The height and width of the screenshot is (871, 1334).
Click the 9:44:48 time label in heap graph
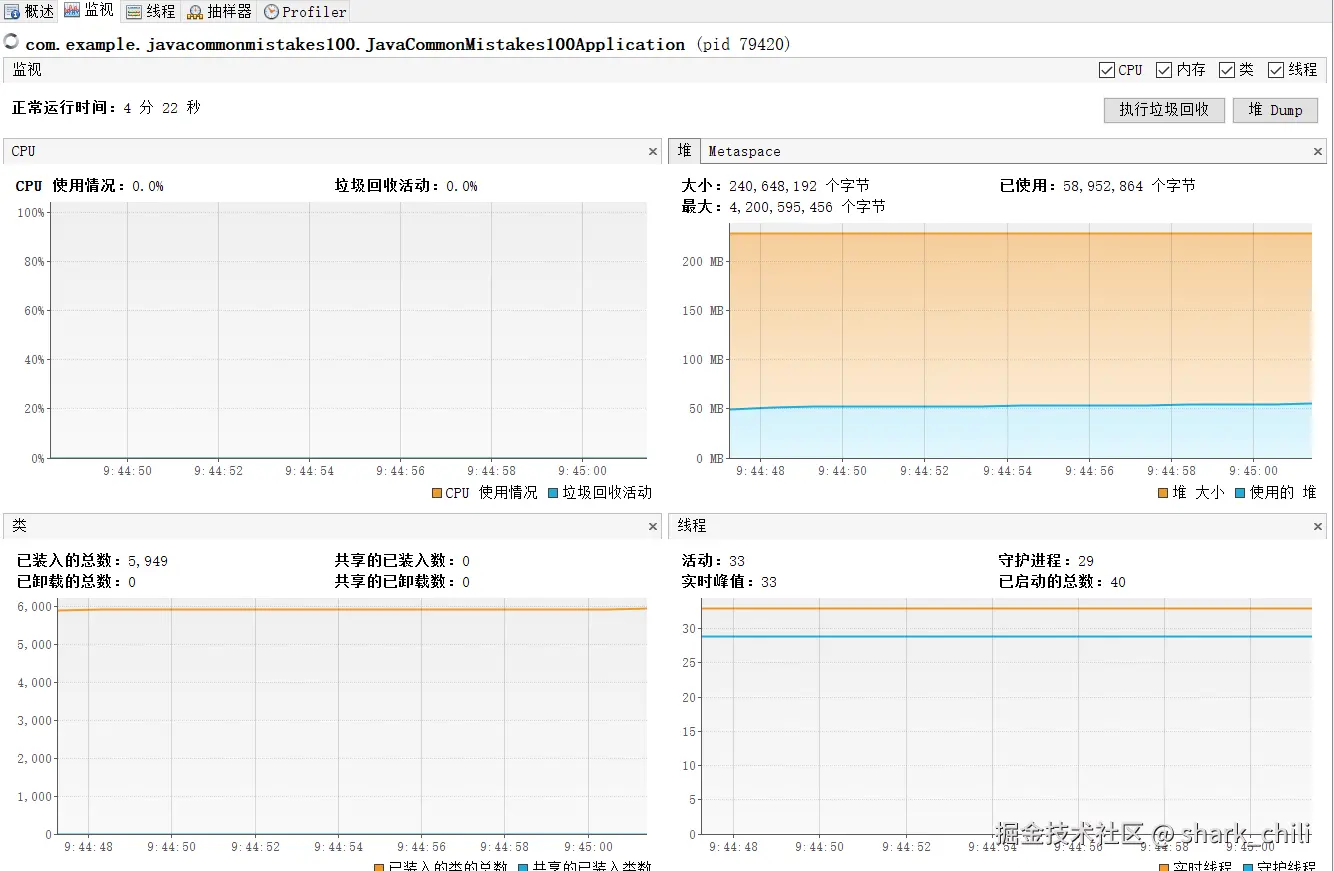pyautogui.click(x=761, y=471)
